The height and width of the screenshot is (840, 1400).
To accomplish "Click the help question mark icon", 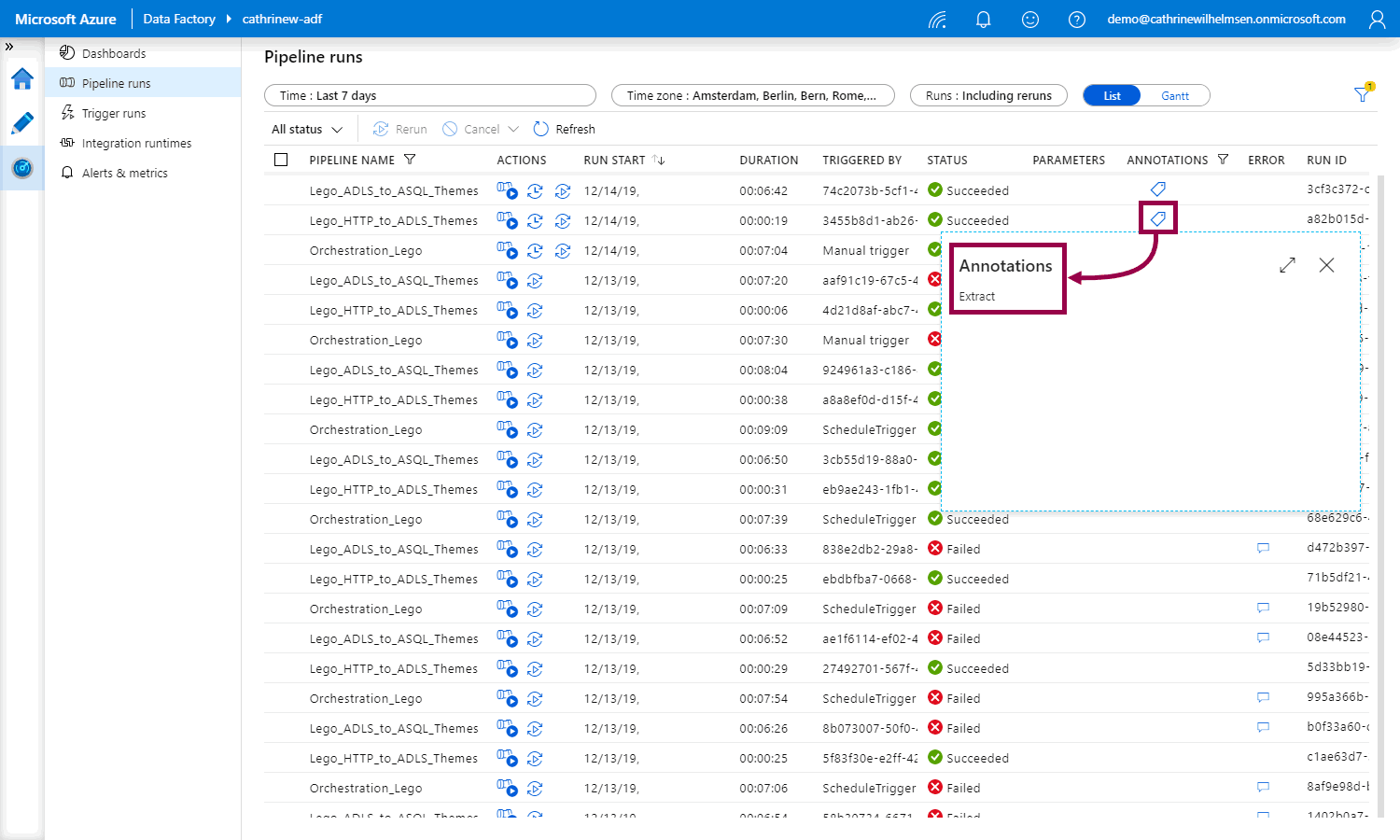I will [x=1076, y=20].
